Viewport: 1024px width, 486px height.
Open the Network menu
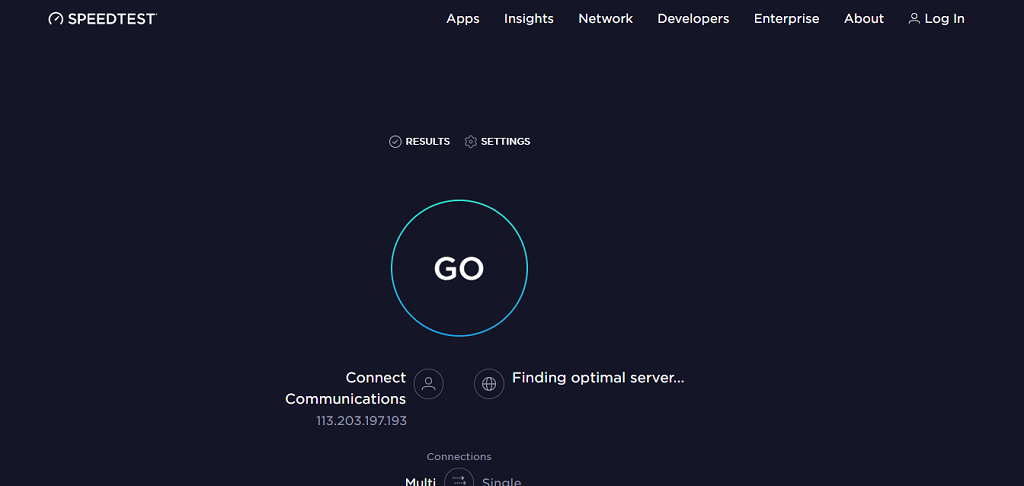pyautogui.click(x=605, y=19)
